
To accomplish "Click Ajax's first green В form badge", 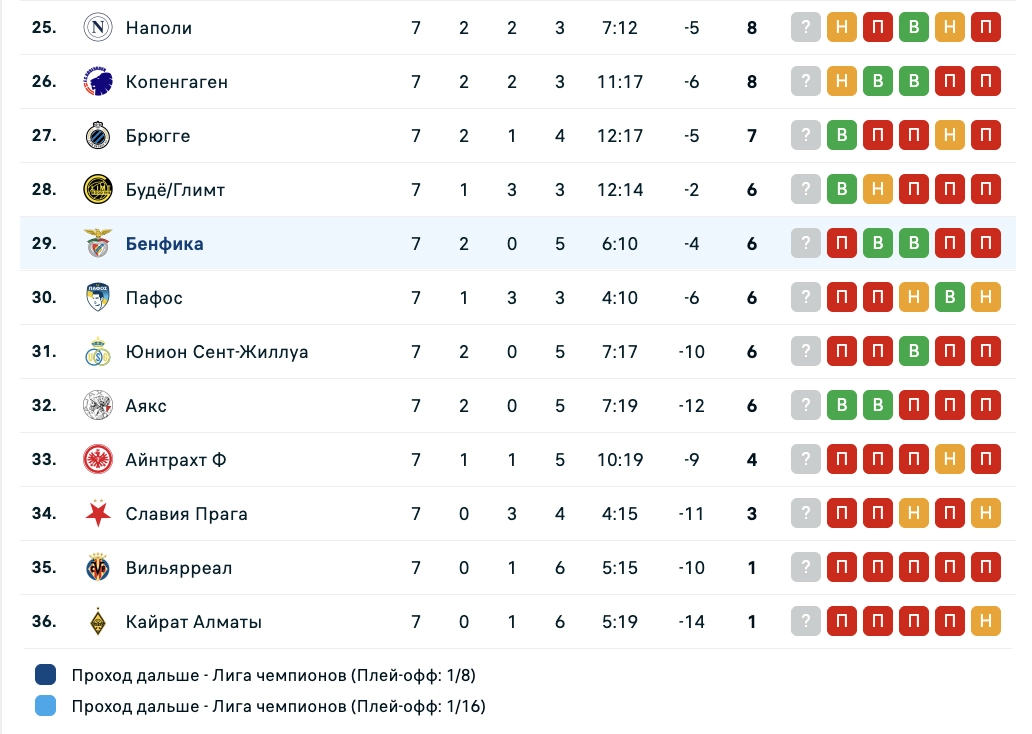I will point(842,406).
